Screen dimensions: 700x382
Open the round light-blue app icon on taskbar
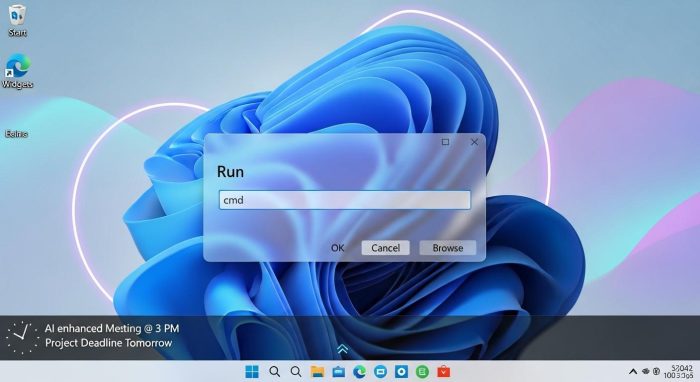380,371
